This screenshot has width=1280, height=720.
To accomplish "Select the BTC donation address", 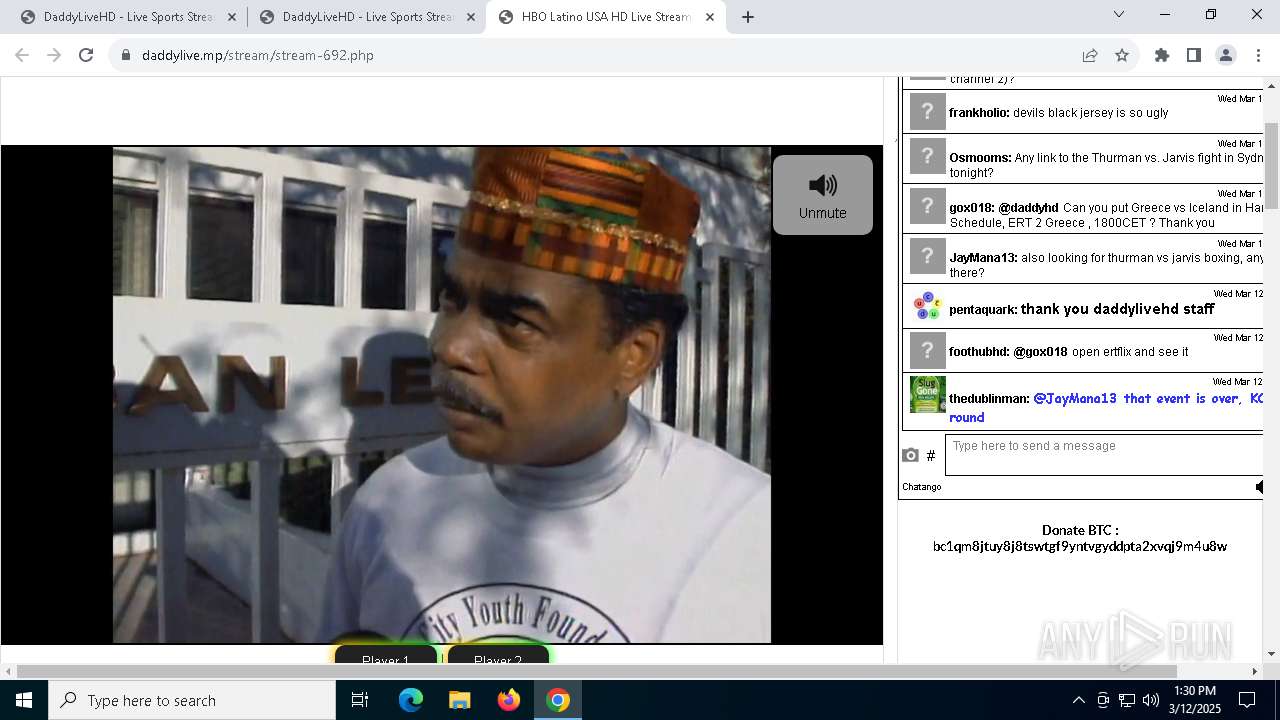I will (x=1080, y=547).
